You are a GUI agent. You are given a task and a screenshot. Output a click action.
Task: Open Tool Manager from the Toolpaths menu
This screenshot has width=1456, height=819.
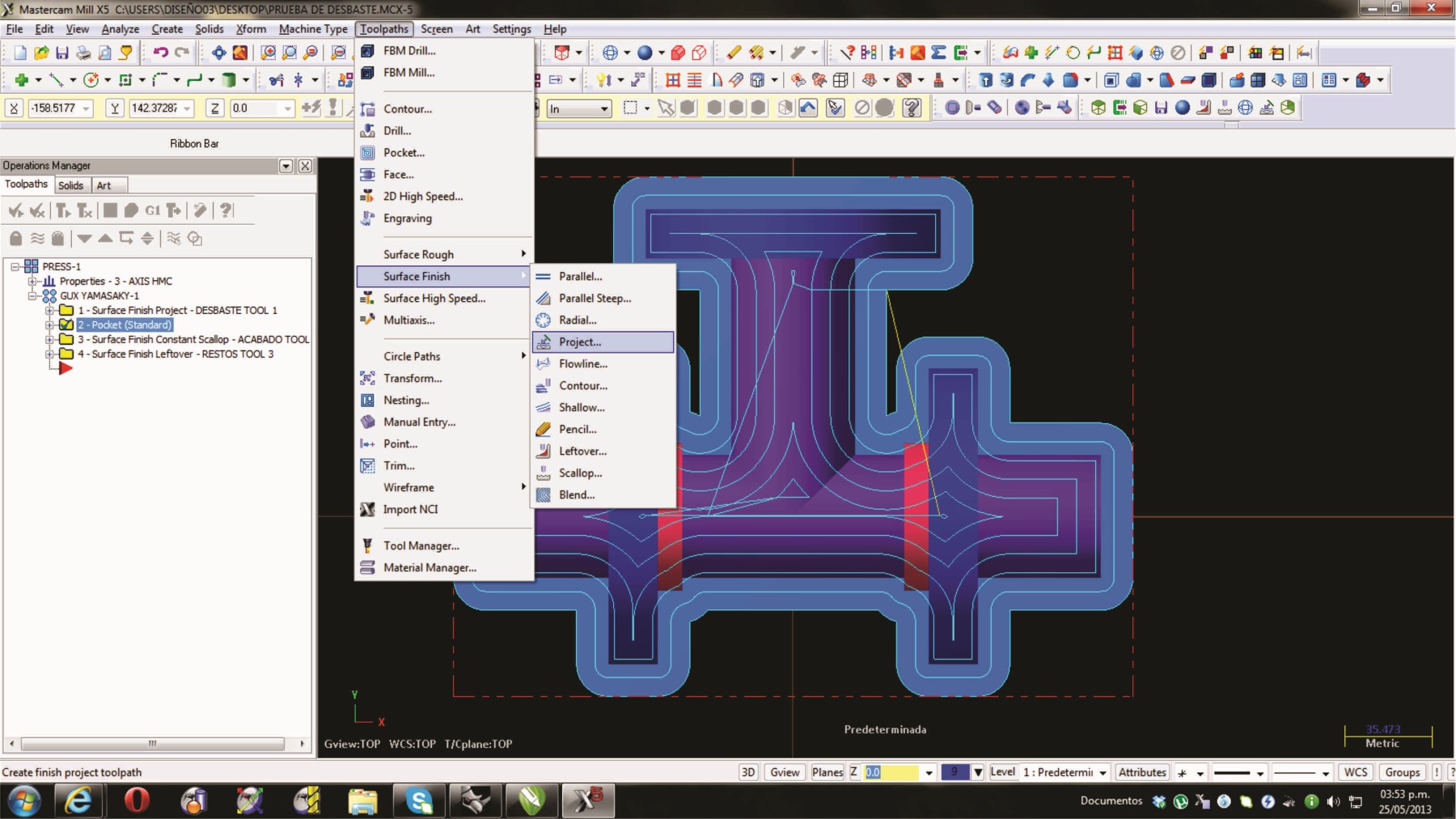point(421,545)
